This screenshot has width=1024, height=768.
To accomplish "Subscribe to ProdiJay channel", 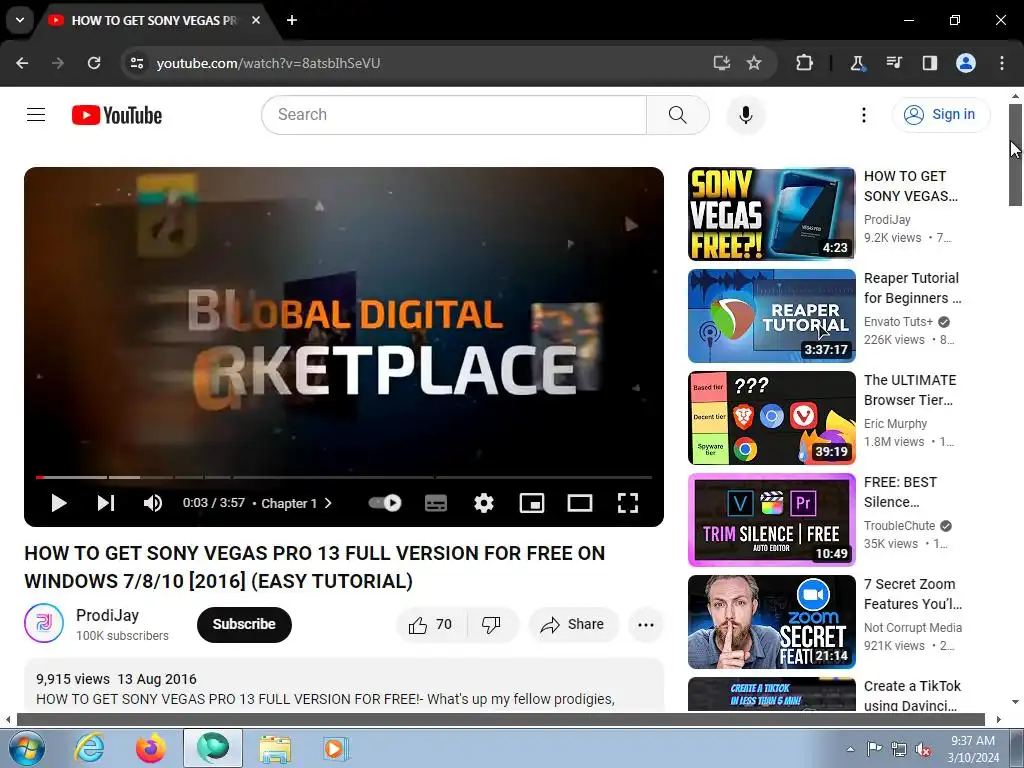I will pyautogui.click(x=244, y=624).
